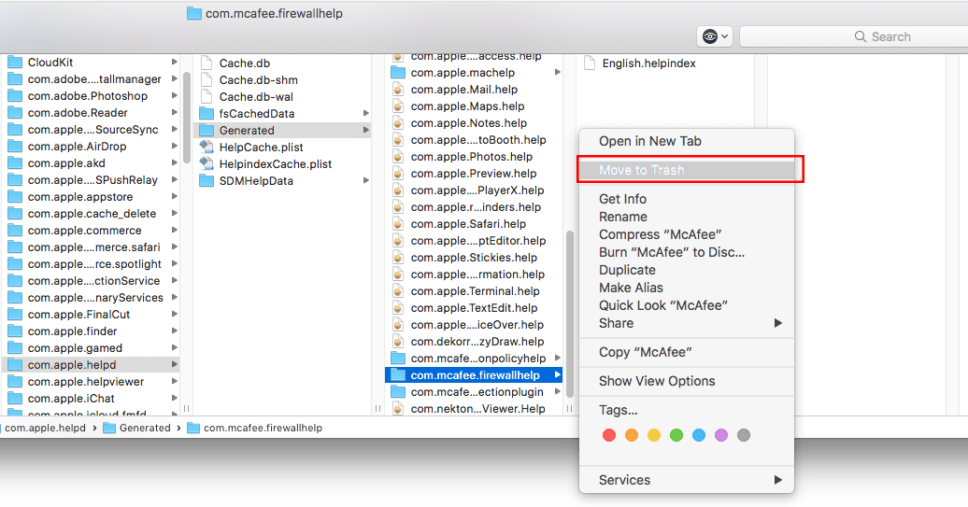Click com.apple.helpd in the path bar
968x507 pixels.
(x=43, y=428)
